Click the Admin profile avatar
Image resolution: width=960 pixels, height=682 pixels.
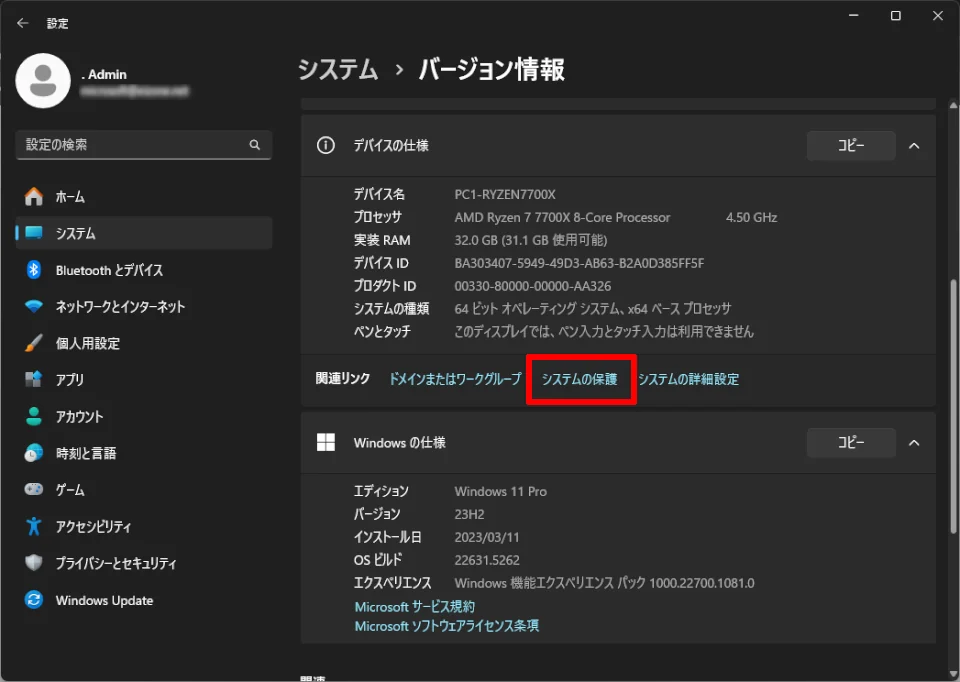(x=43, y=81)
